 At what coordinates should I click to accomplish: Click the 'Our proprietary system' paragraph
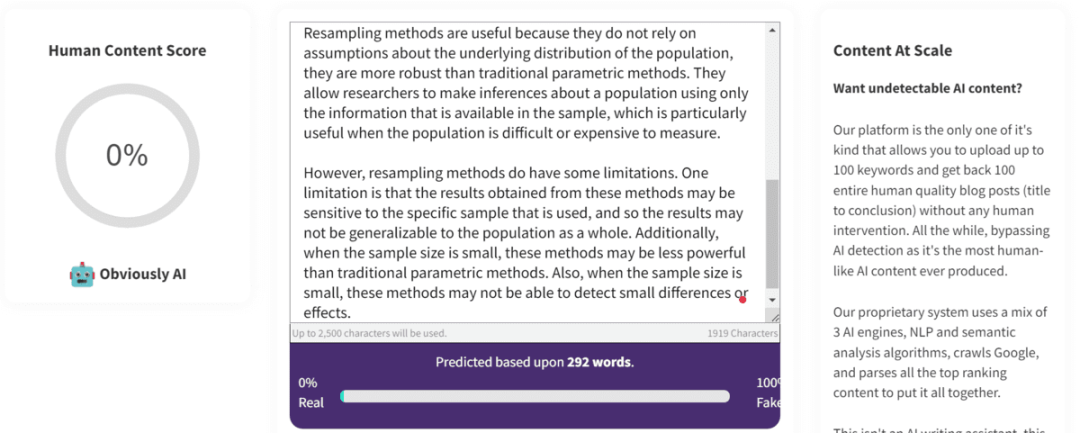click(x=936, y=352)
